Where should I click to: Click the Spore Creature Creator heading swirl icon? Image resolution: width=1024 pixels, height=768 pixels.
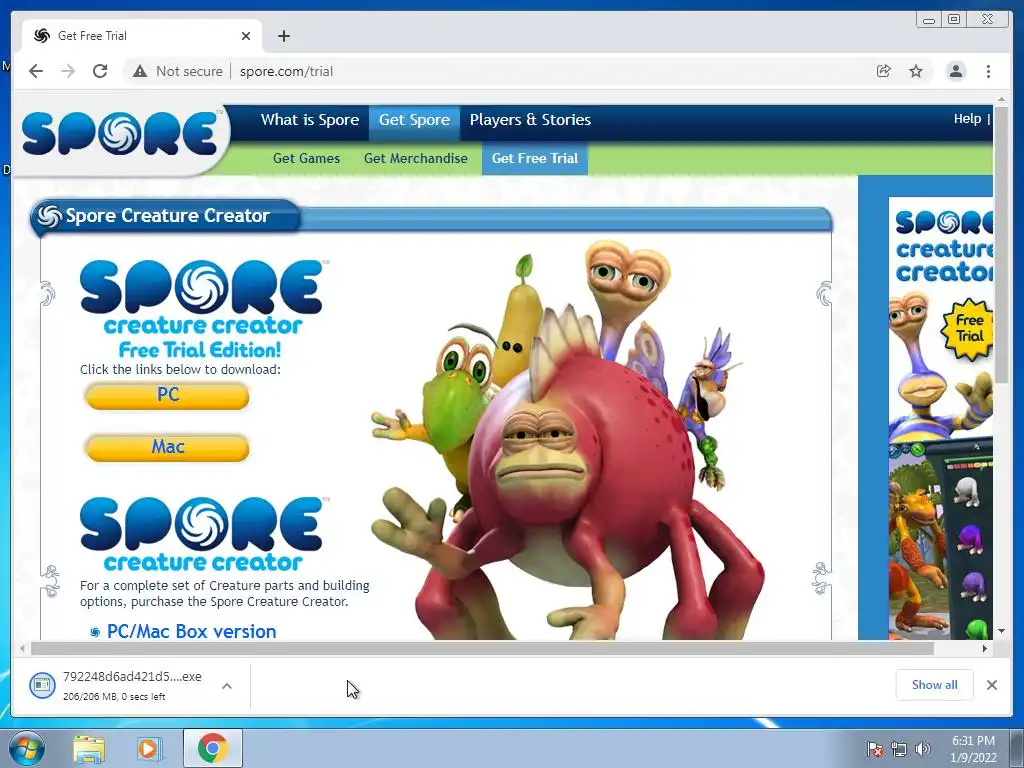tap(49, 216)
